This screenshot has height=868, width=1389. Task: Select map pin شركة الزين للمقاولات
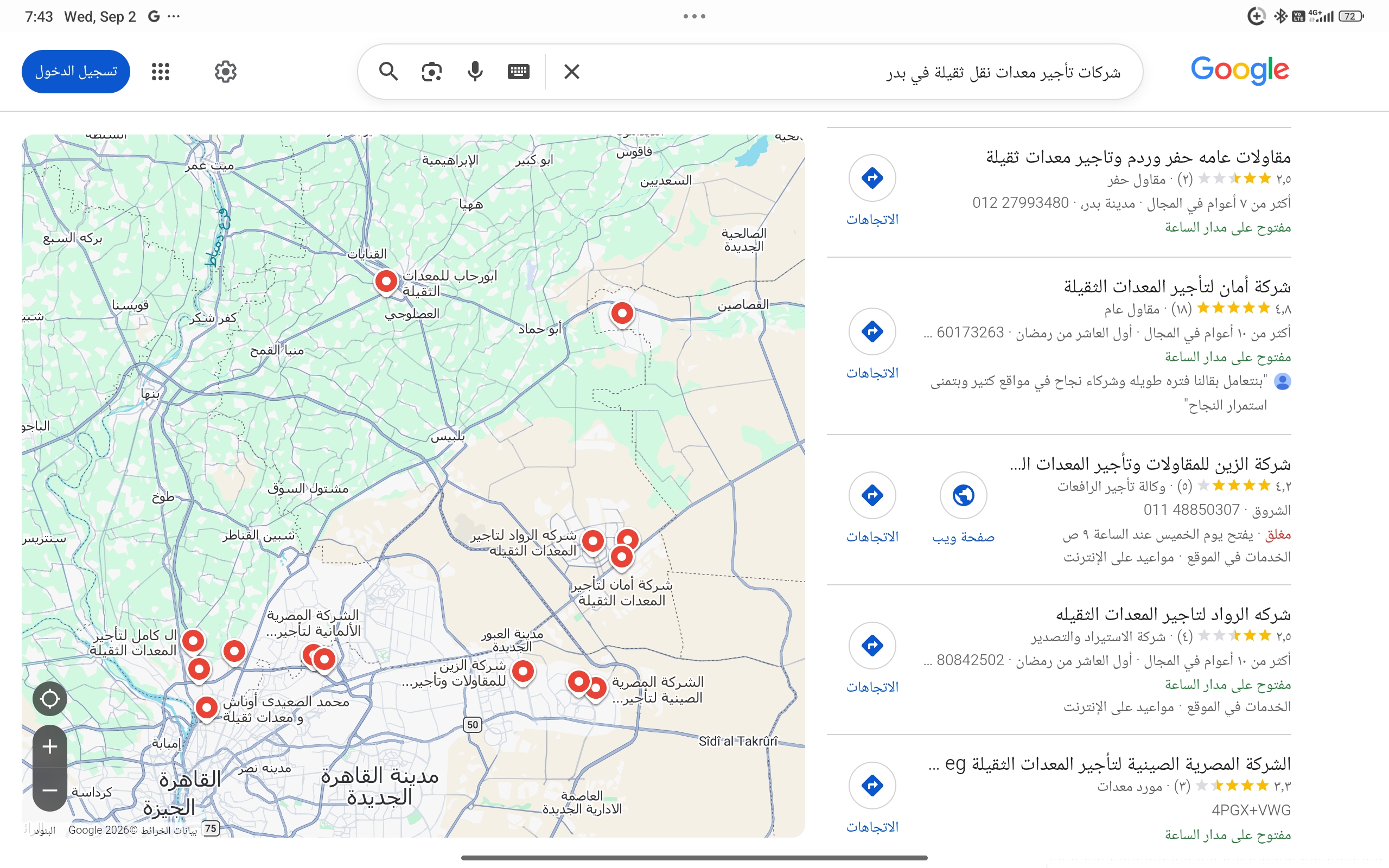(523, 672)
